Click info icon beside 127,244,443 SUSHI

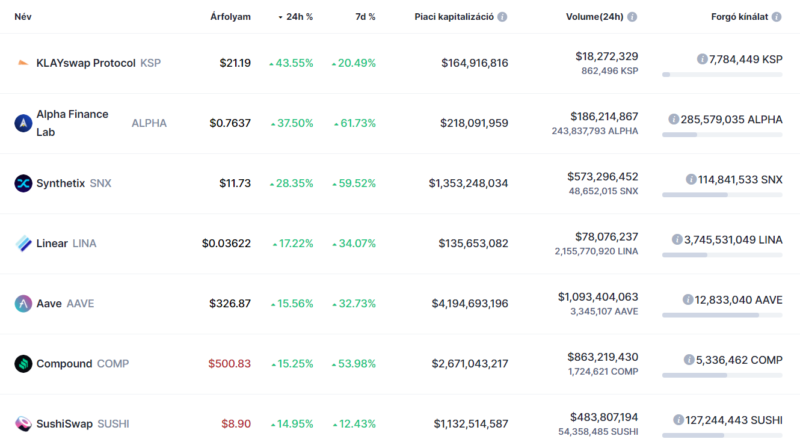tap(678, 420)
